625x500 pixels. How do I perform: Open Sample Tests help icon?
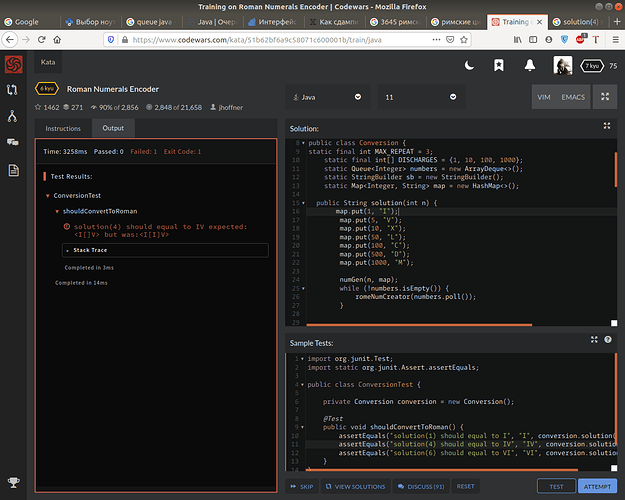pos(608,340)
